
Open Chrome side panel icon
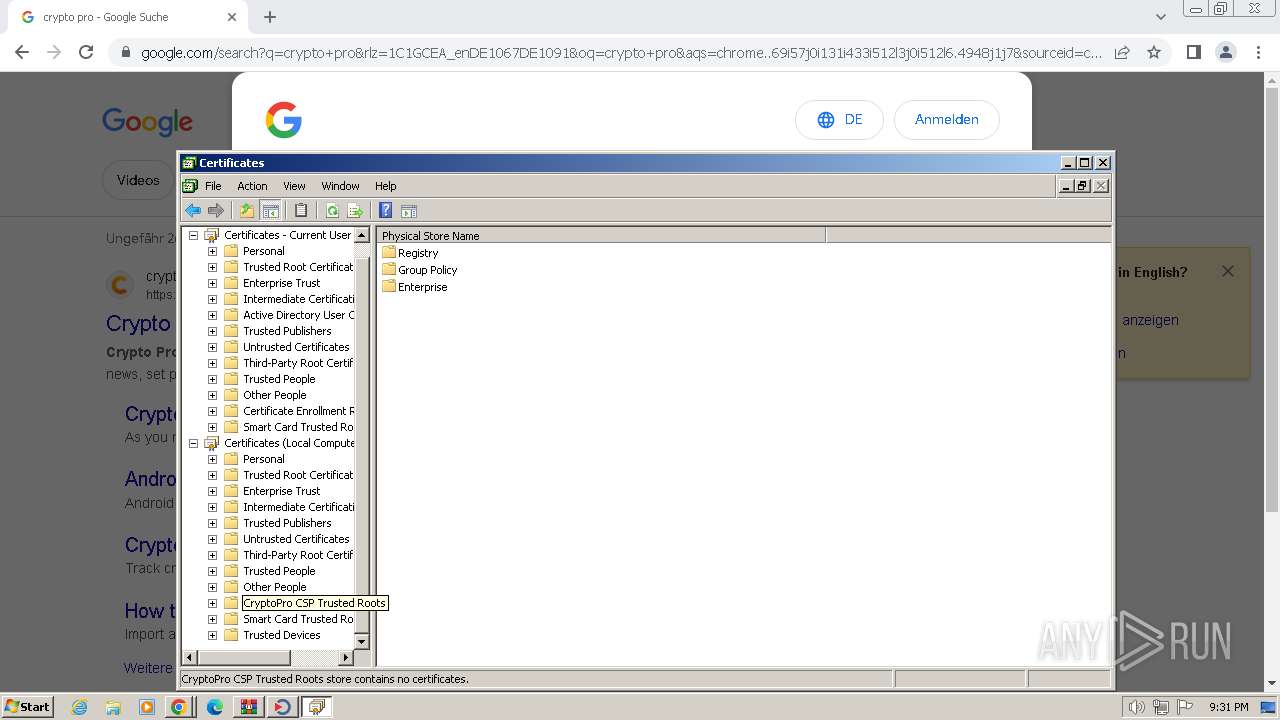coord(1193,52)
